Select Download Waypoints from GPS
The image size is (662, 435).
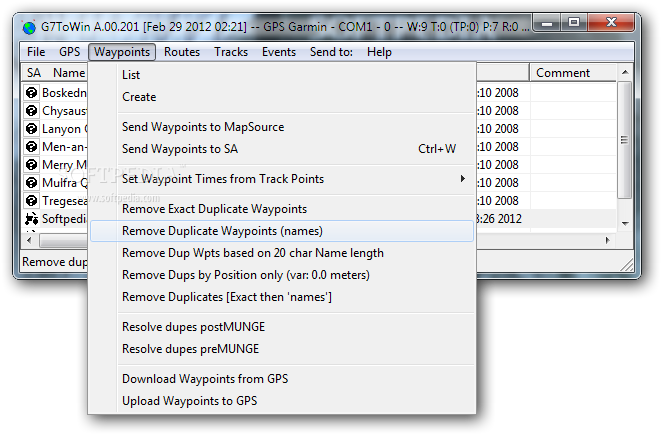(282, 379)
